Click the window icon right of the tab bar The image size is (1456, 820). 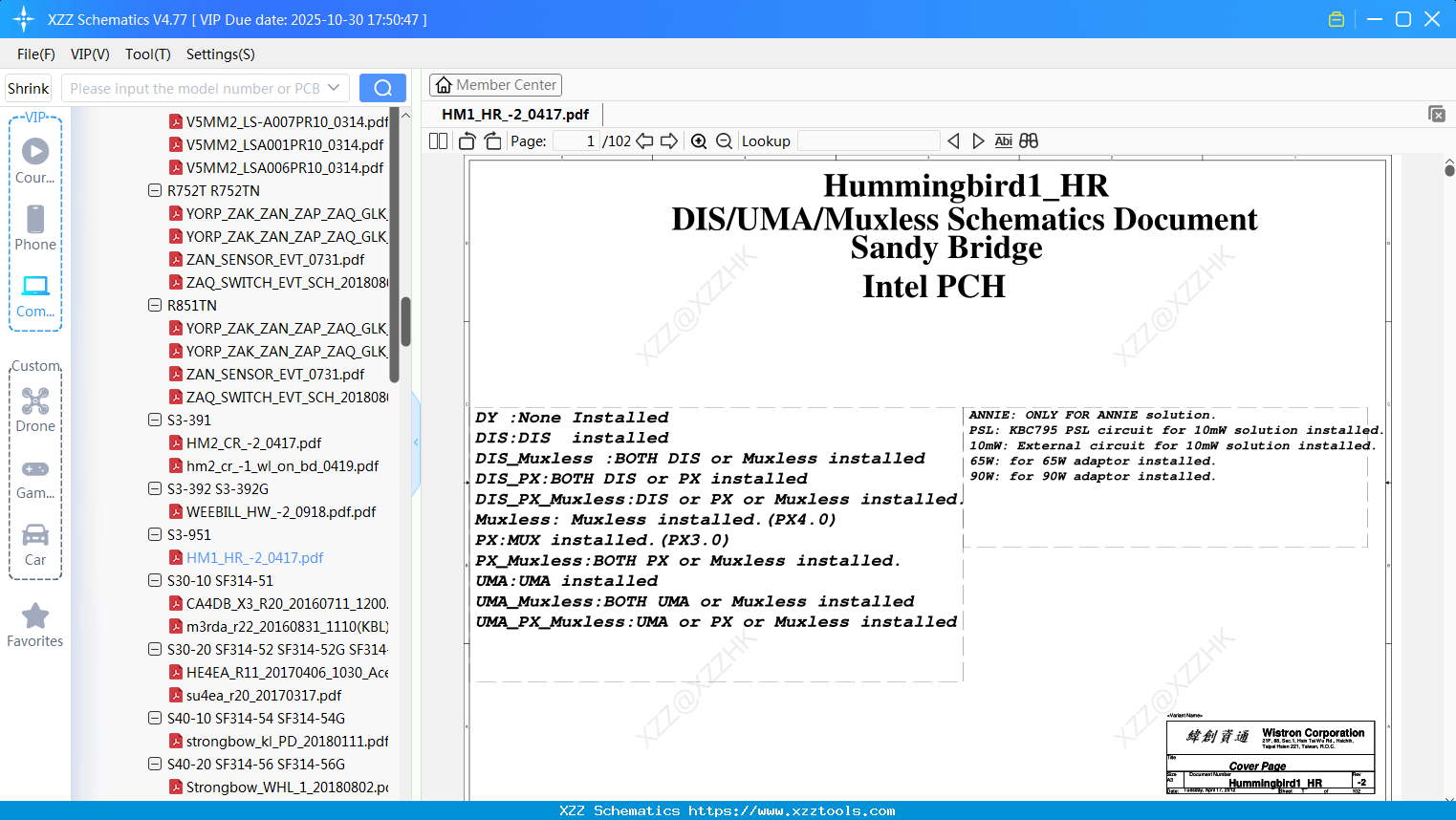pyautogui.click(x=1437, y=114)
